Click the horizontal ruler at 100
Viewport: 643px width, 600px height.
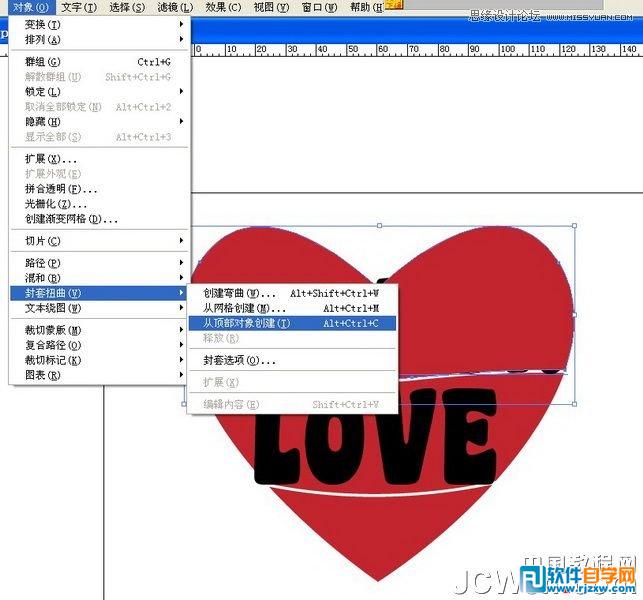tap(508, 49)
